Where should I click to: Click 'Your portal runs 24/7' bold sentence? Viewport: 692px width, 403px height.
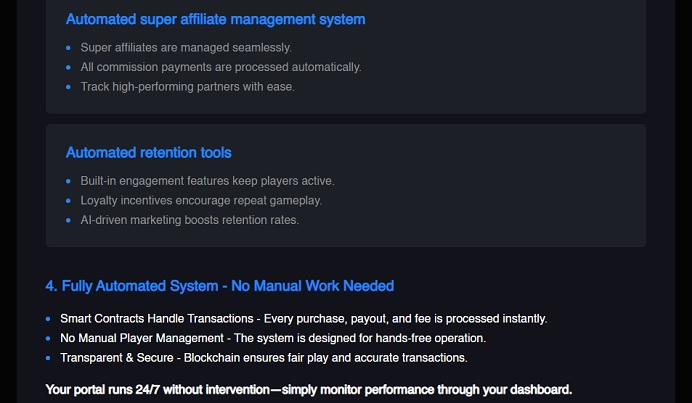[x=308, y=390]
